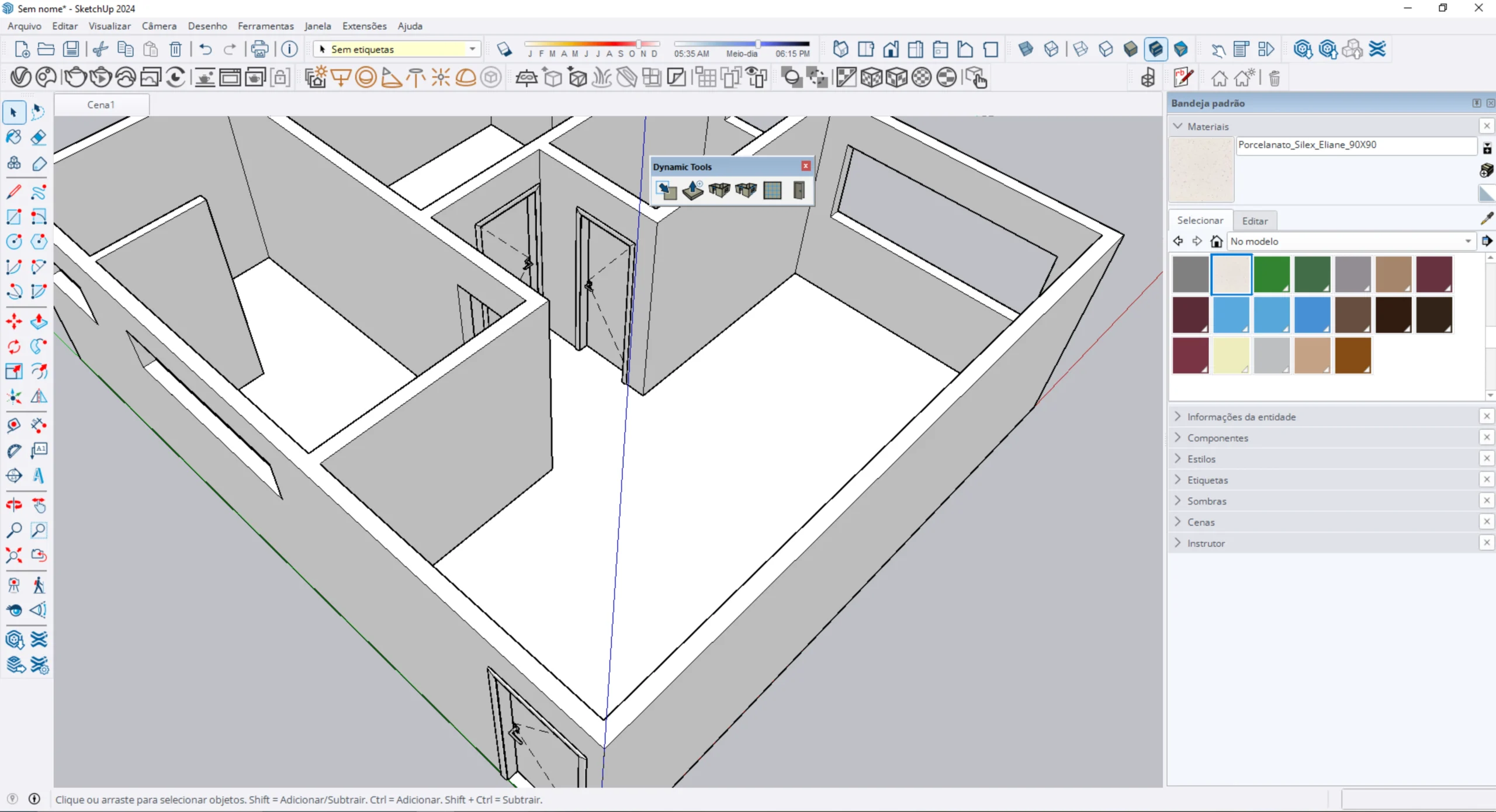Toggle X-ray face style

pos(1026,49)
